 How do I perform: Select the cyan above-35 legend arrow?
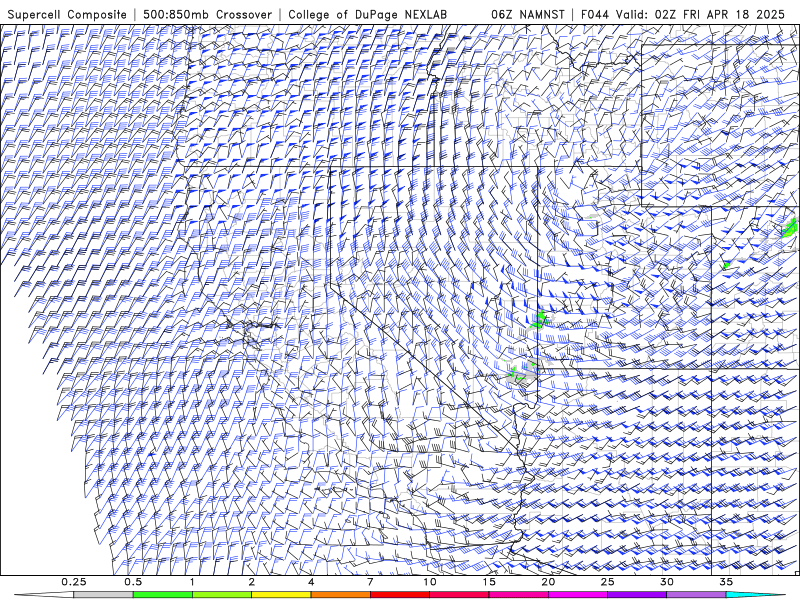tap(755, 595)
